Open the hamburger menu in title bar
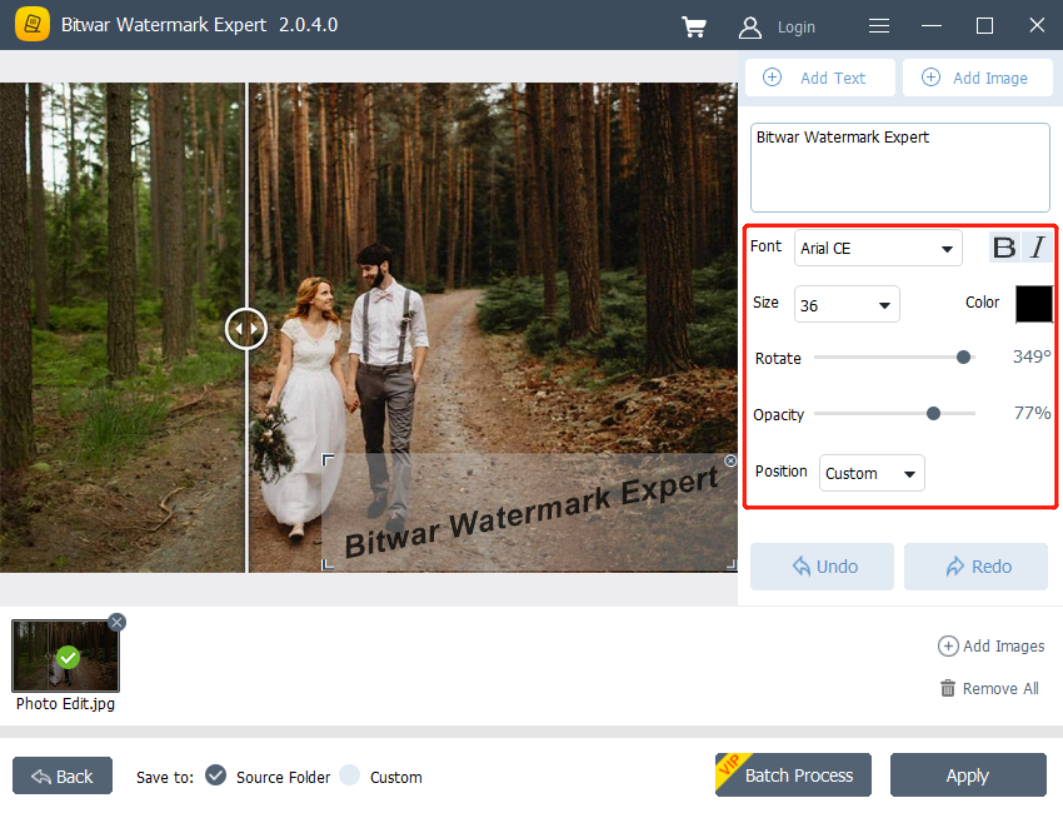The height and width of the screenshot is (813, 1063). point(879,26)
